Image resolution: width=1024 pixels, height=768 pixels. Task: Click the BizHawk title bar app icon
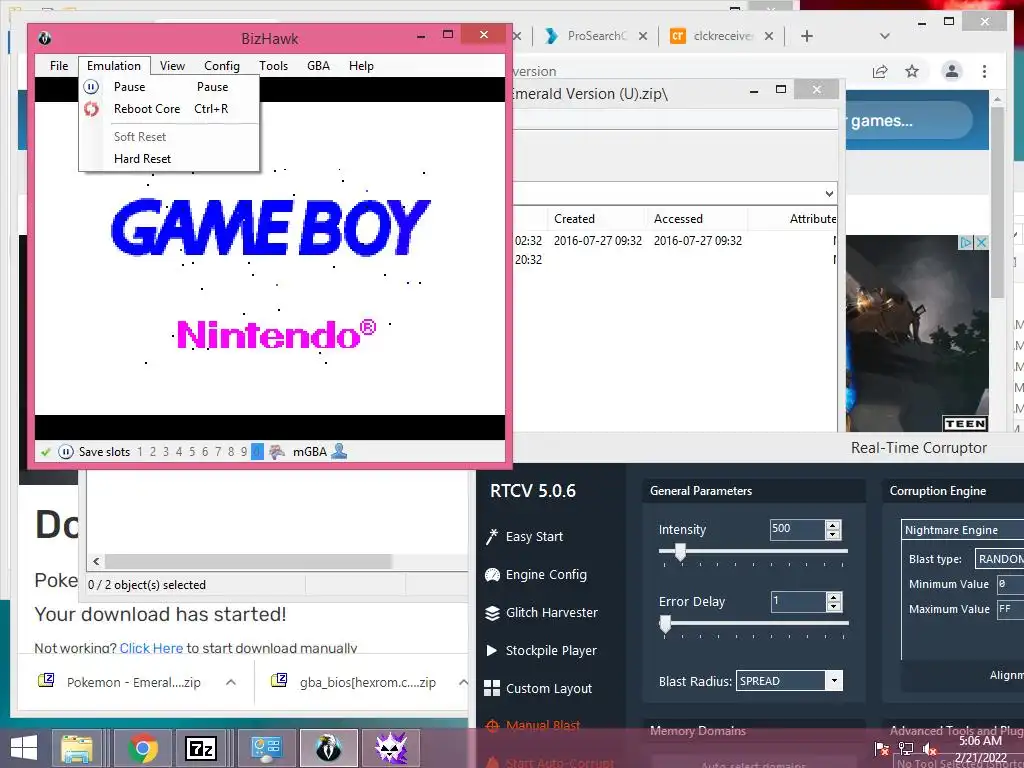(x=44, y=38)
